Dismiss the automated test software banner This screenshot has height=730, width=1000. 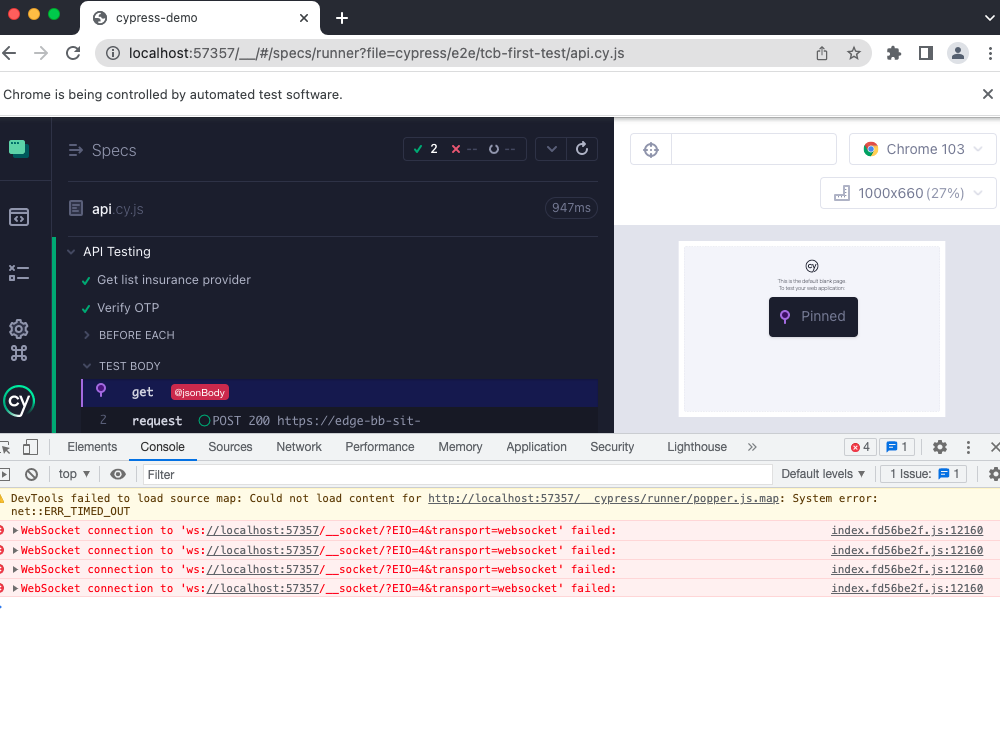click(x=988, y=94)
